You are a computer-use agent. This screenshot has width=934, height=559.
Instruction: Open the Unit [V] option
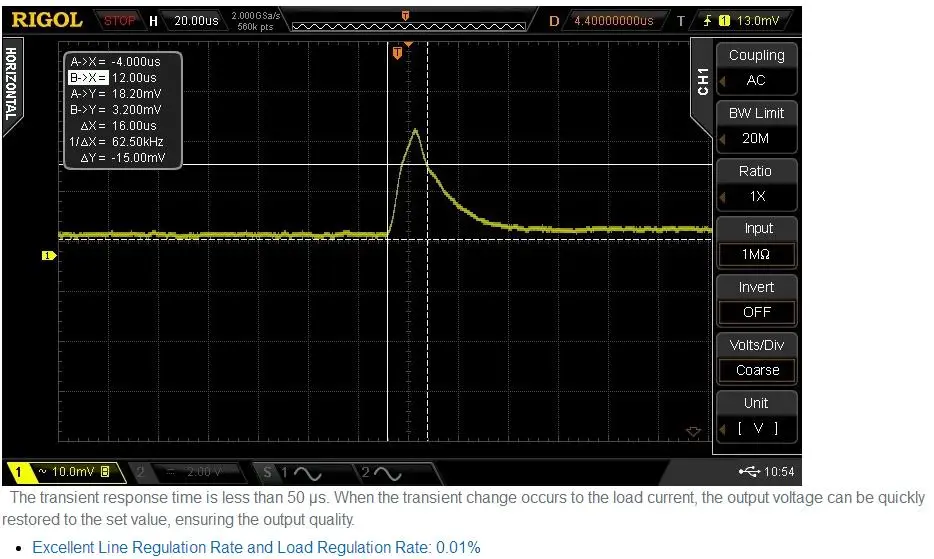[756, 416]
